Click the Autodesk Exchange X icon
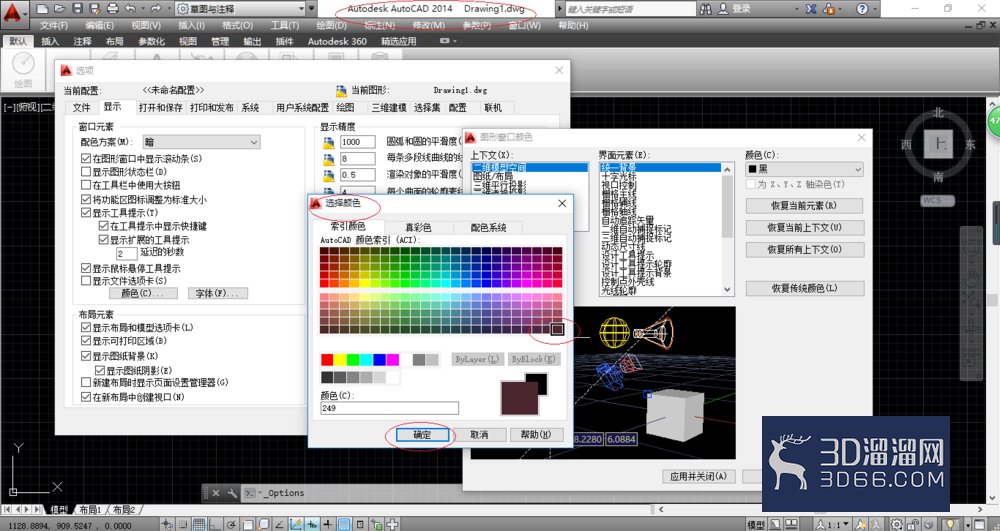The image size is (1000, 531). [x=811, y=9]
